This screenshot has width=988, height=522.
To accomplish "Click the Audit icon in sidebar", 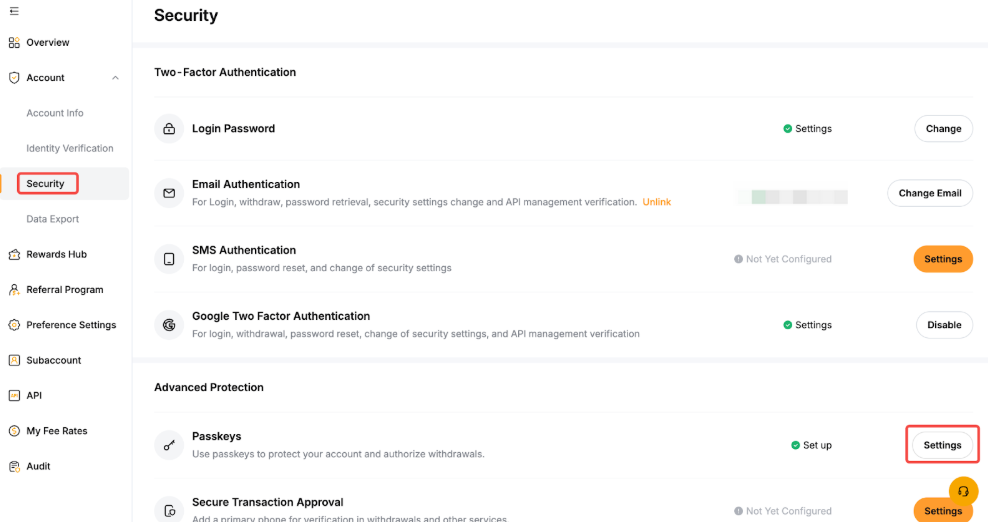I will point(14,466).
